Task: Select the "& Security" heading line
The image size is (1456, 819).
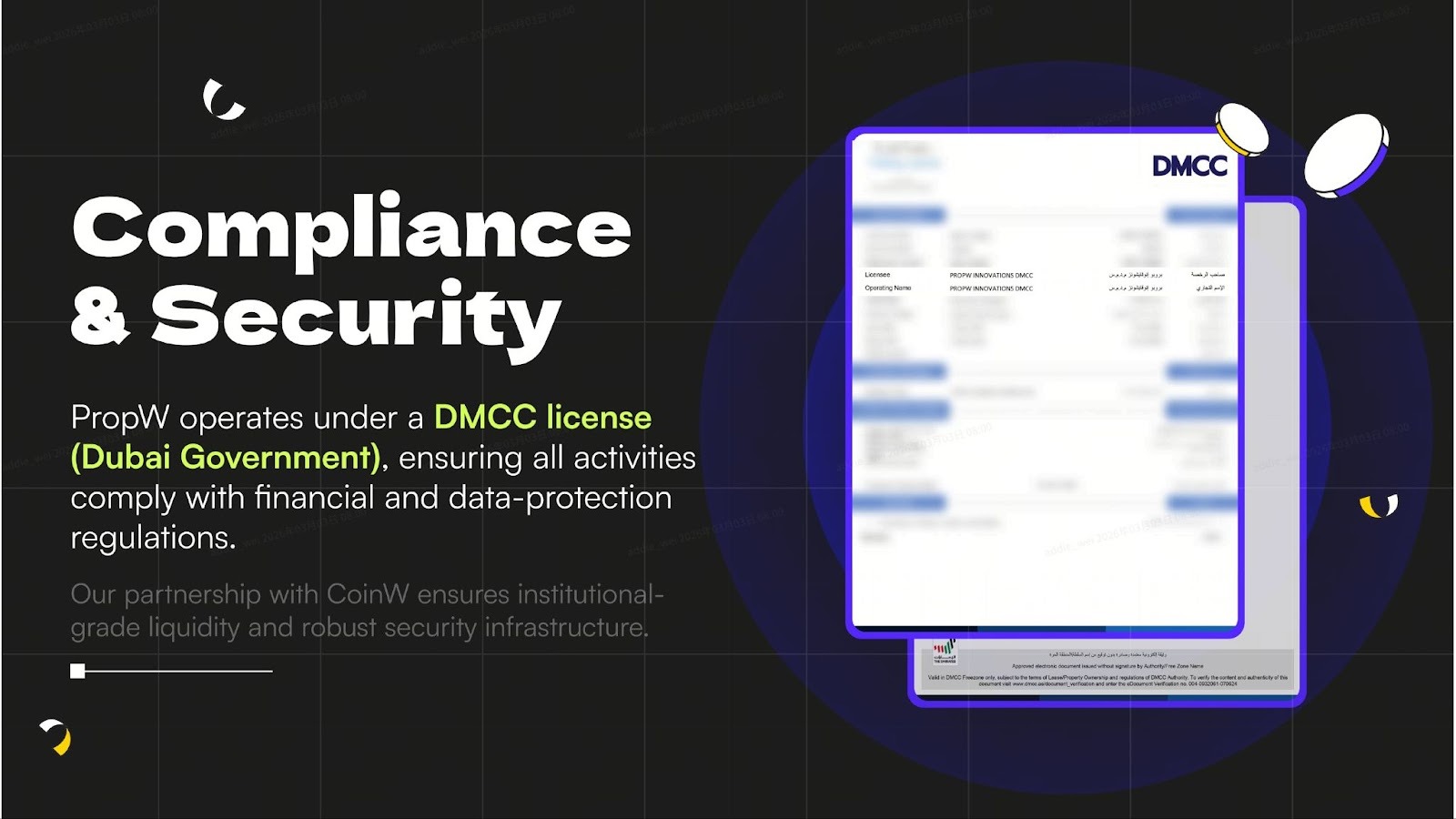Action: tap(315, 316)
